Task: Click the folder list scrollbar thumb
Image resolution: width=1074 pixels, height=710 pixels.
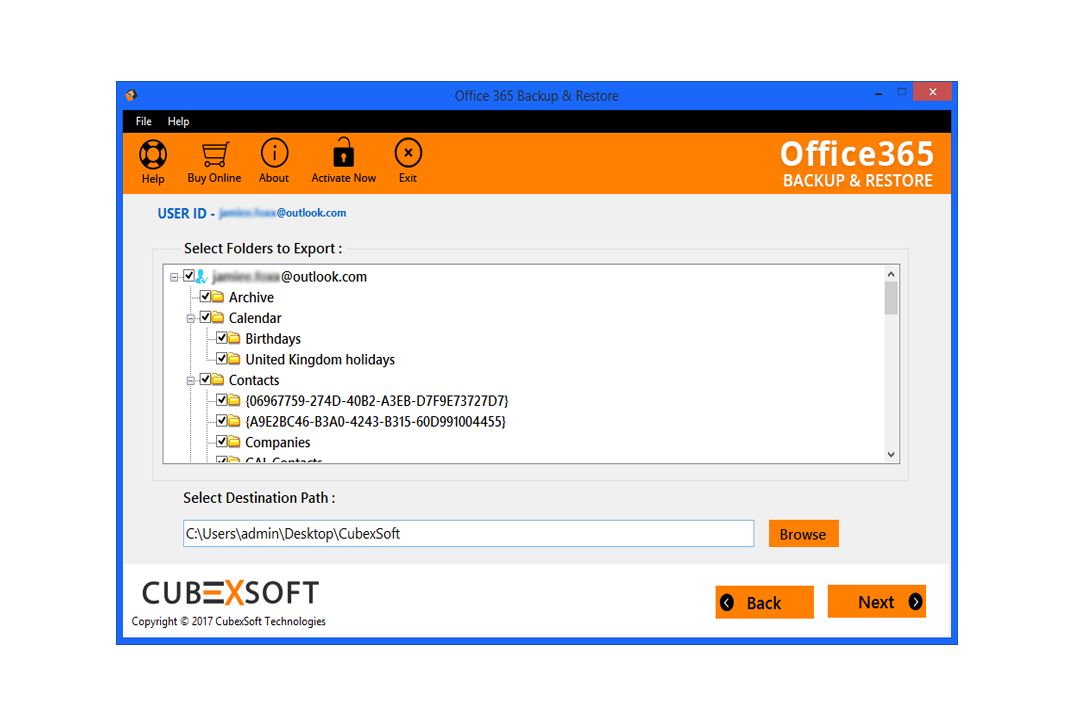Action: point(891,299)
